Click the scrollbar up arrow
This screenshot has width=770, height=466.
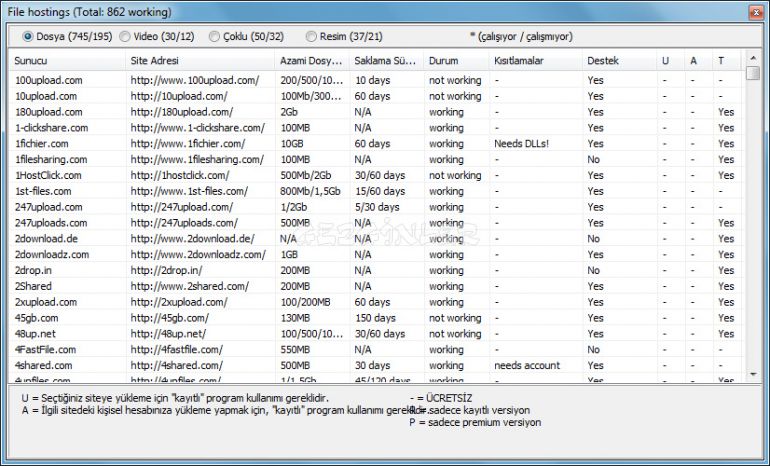(x=753, y=58)
